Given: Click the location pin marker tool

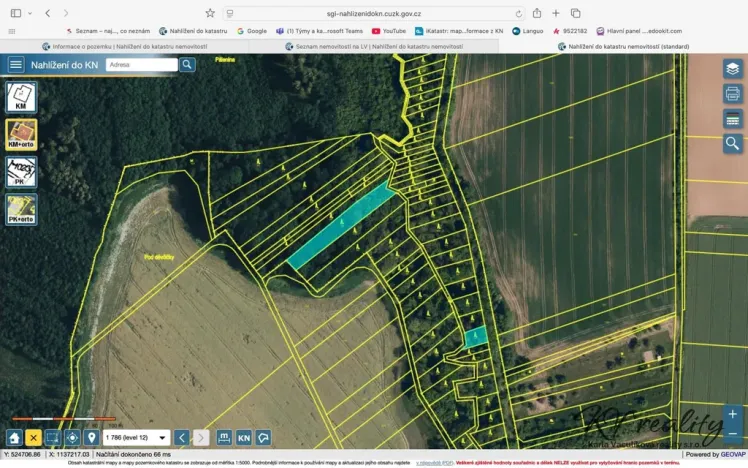Looking at the screenshot, I should click(91, 438).
